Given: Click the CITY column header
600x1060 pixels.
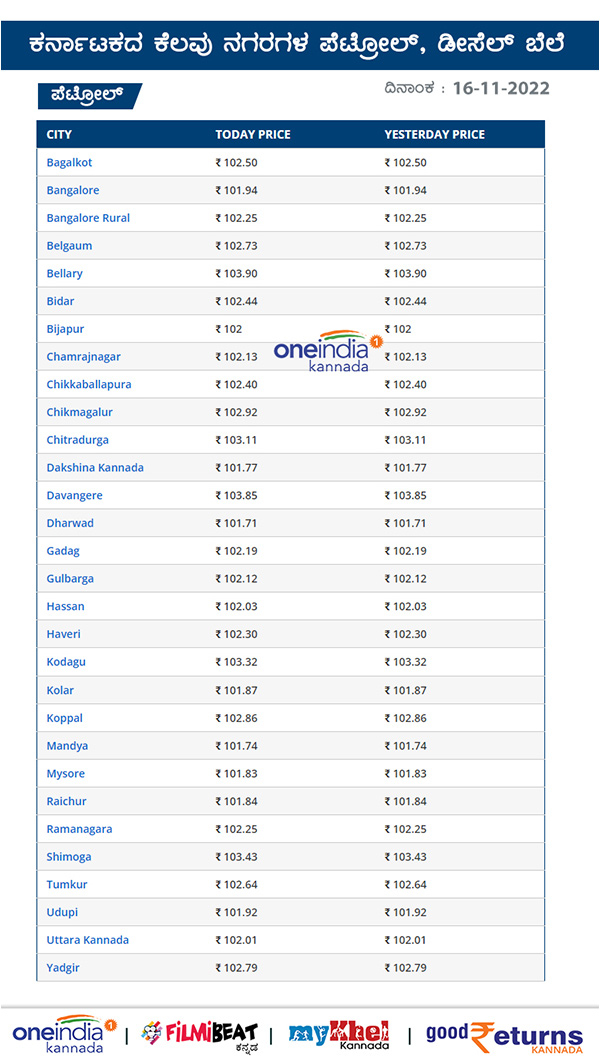Looking at the screenshot, I should (59, 134).
